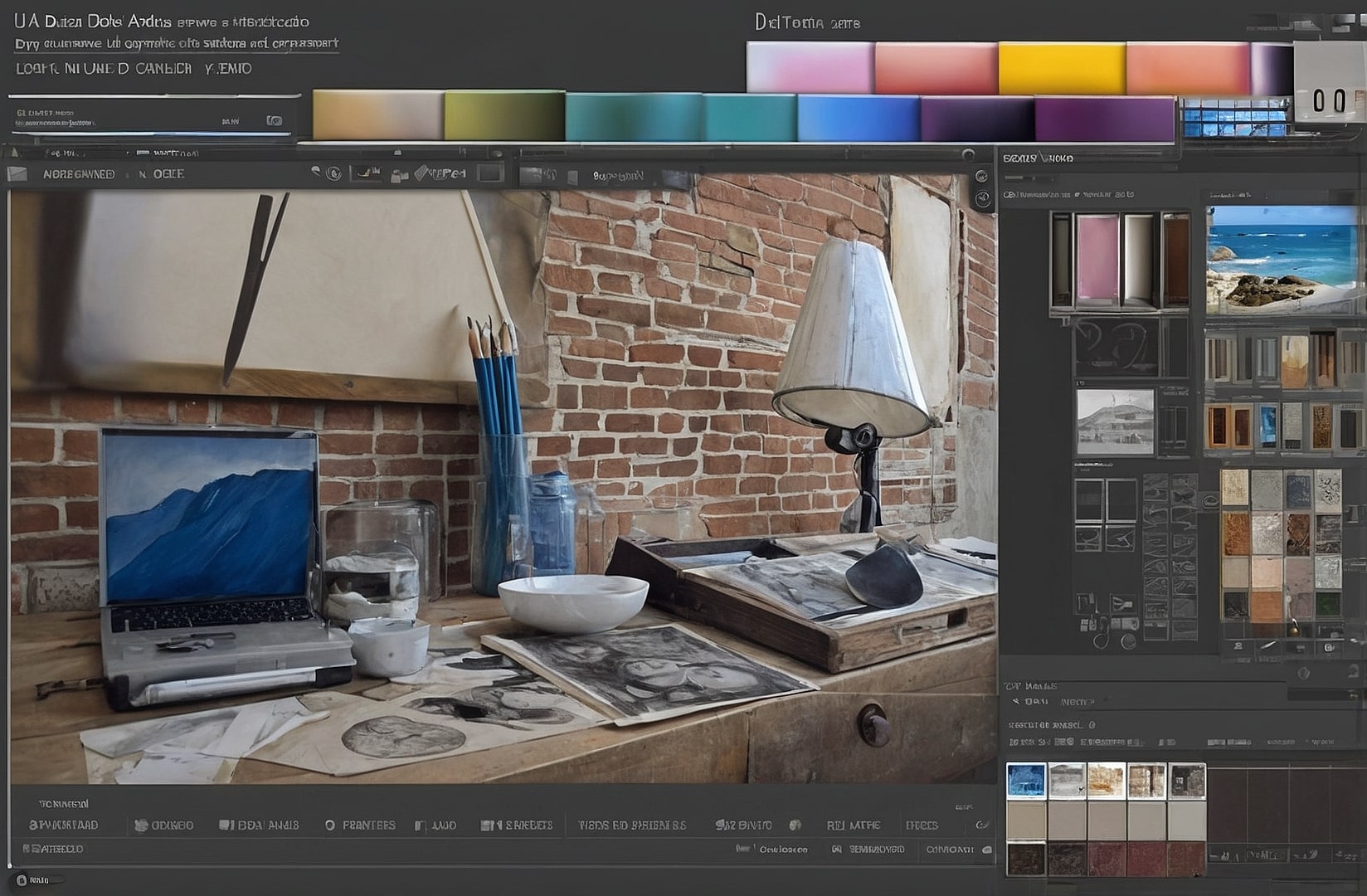Pick the pink swatch in the upper color strip

(x=810, y=67)
